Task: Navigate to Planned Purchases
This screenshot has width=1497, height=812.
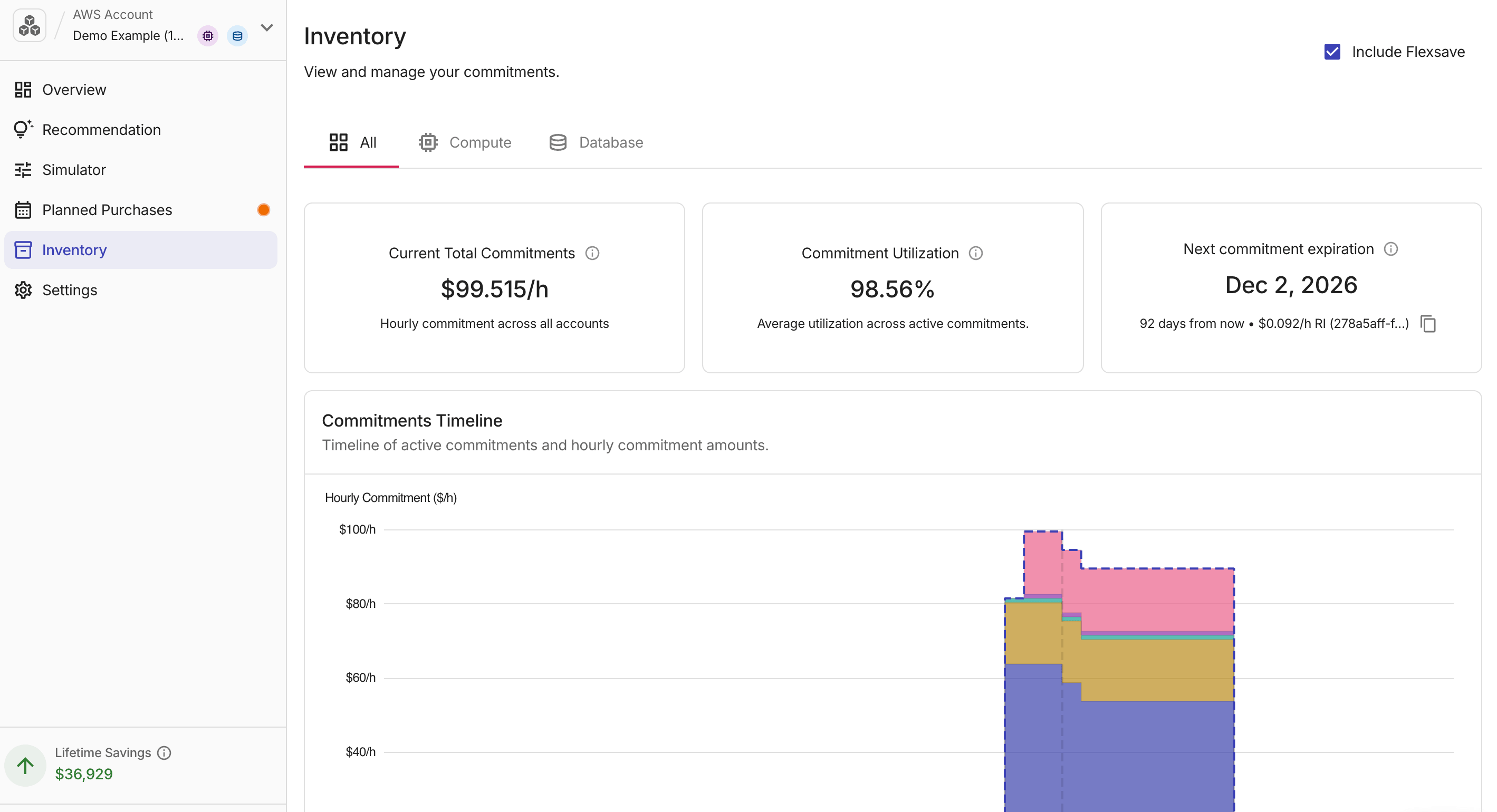Action: pyautogui.click(x=141, y=210)
